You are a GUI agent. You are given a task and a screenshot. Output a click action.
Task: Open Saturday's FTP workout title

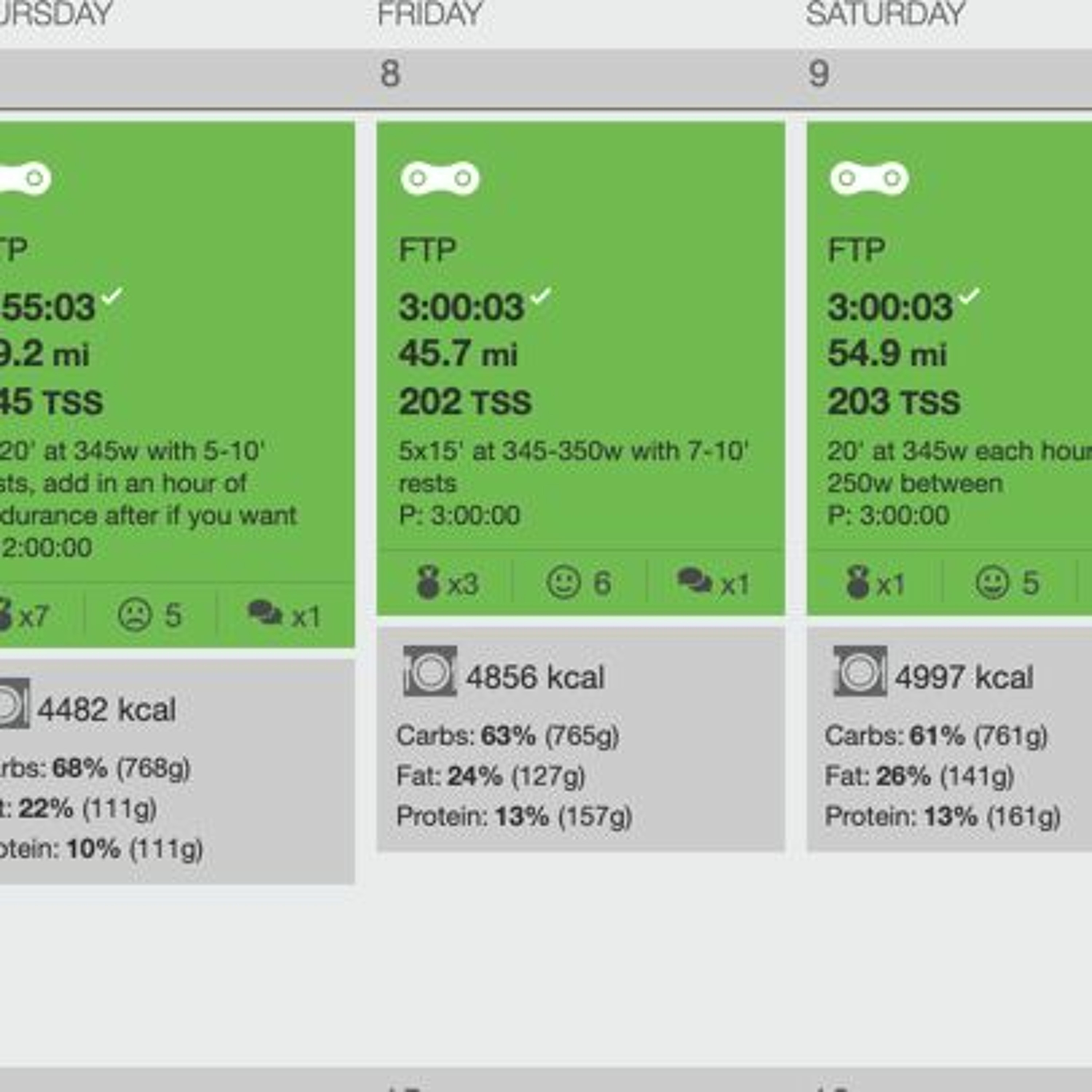point(856,250)
